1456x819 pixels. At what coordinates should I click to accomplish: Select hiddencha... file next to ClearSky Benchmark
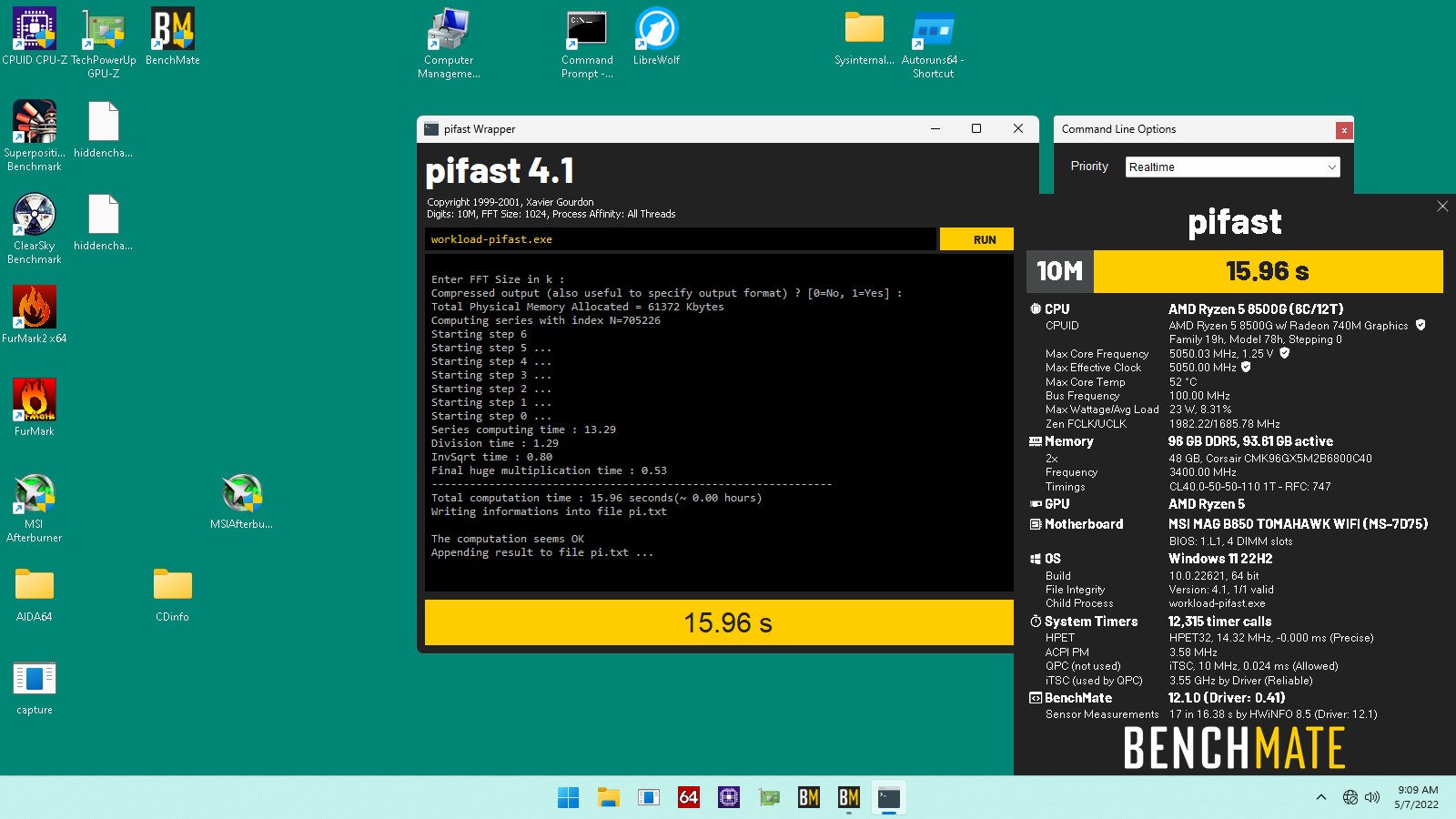pyautogui.click(x=103, y=222)
